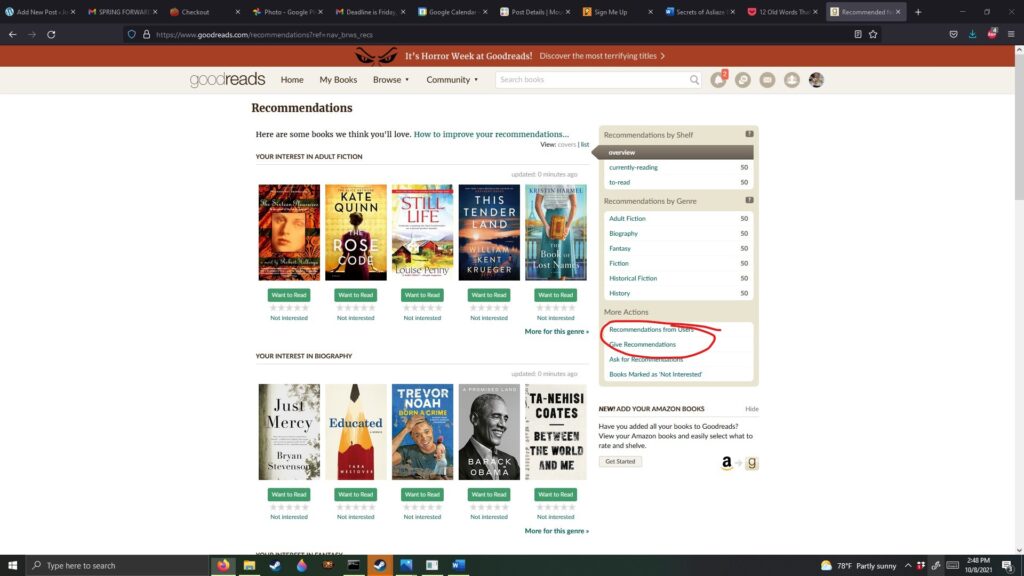This screenshot has height=576, width=1024.
Task: Bookmark this page with the star
Action: (873, 35)
